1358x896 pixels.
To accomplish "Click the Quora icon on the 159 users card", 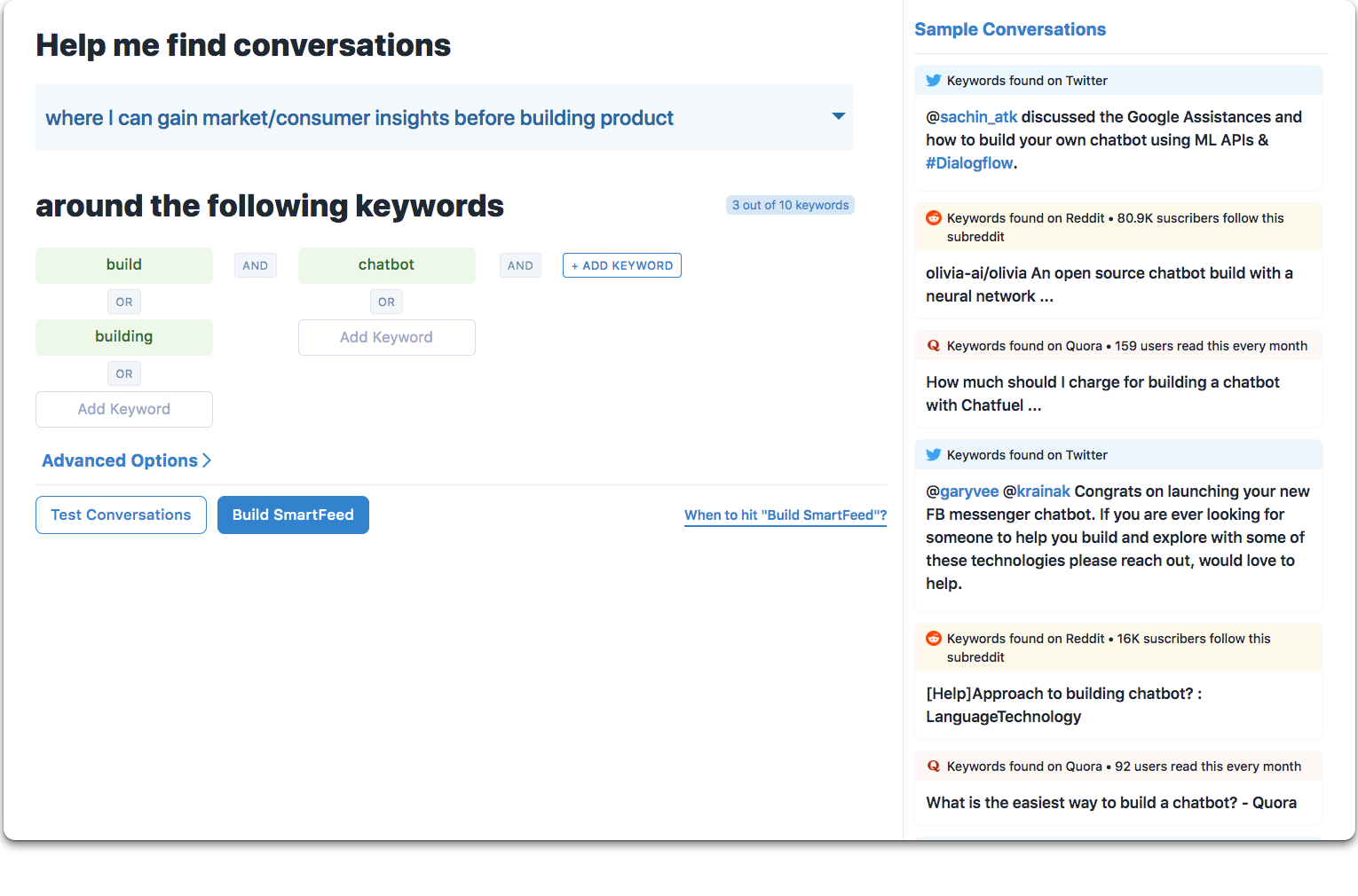I will tap(933, 345).
